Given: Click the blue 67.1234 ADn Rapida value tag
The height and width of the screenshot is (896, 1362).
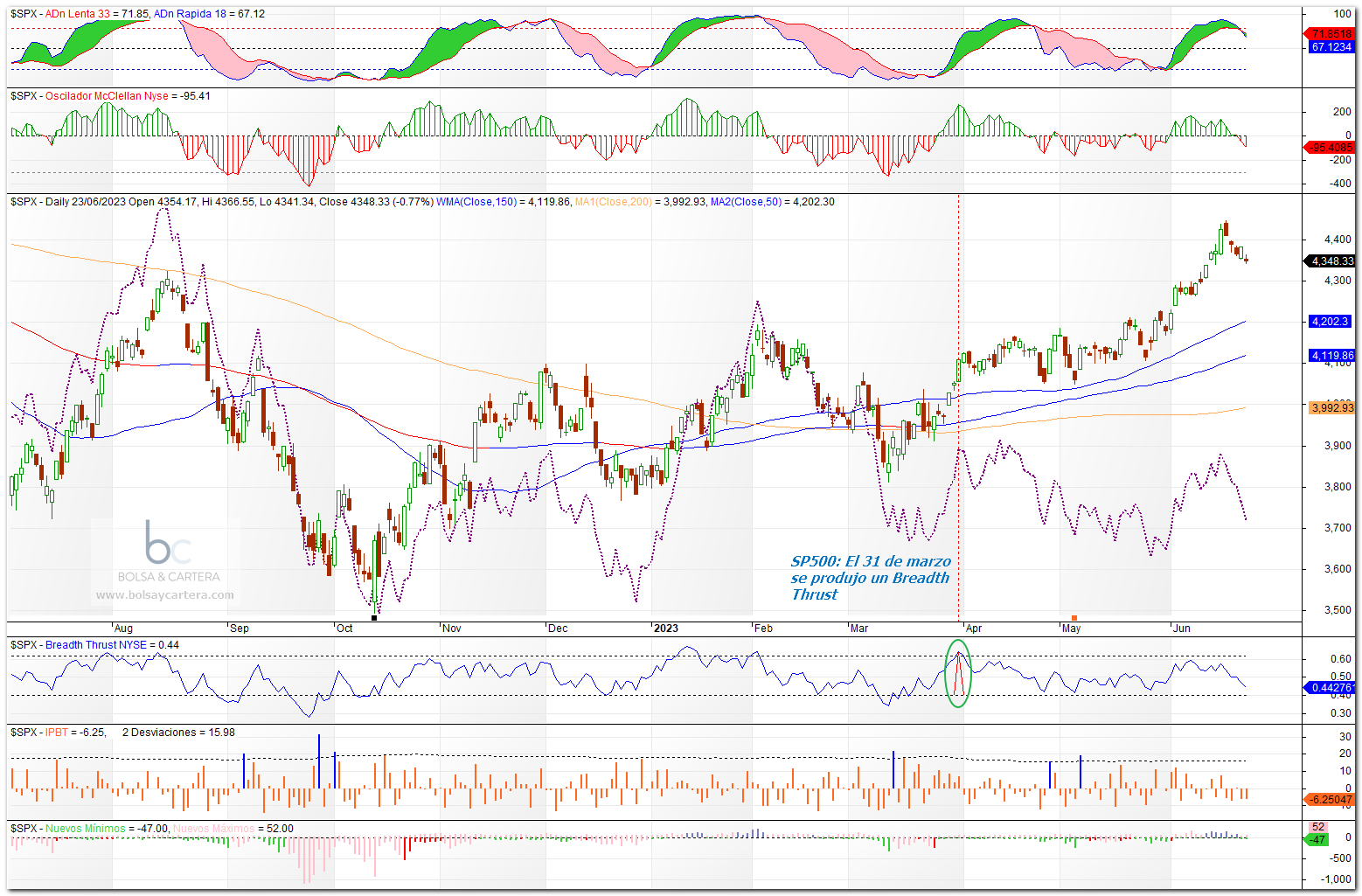Looking at the screenshot, I should tap(1331, 47).
